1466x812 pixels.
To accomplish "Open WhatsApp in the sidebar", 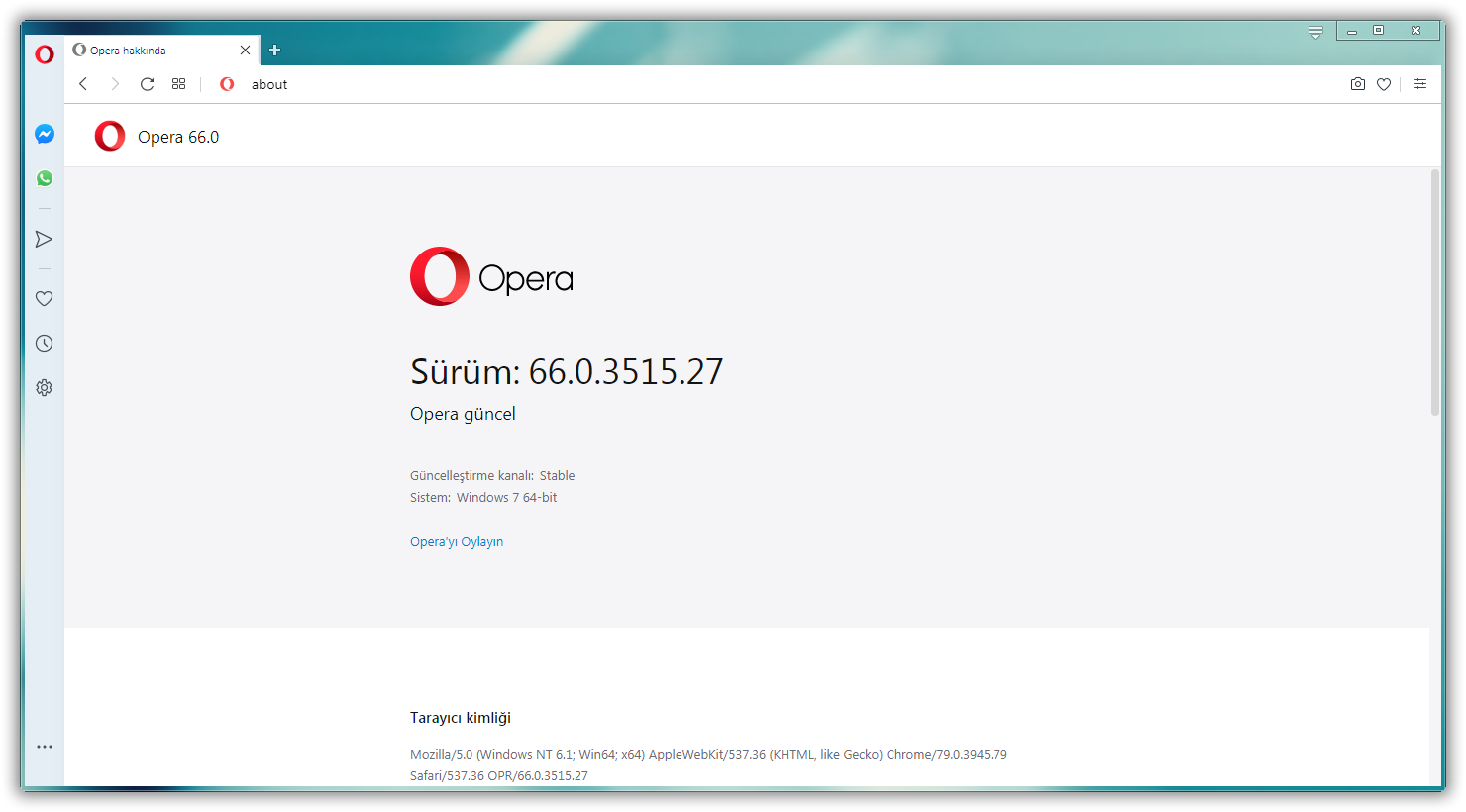I will point(45,178).
